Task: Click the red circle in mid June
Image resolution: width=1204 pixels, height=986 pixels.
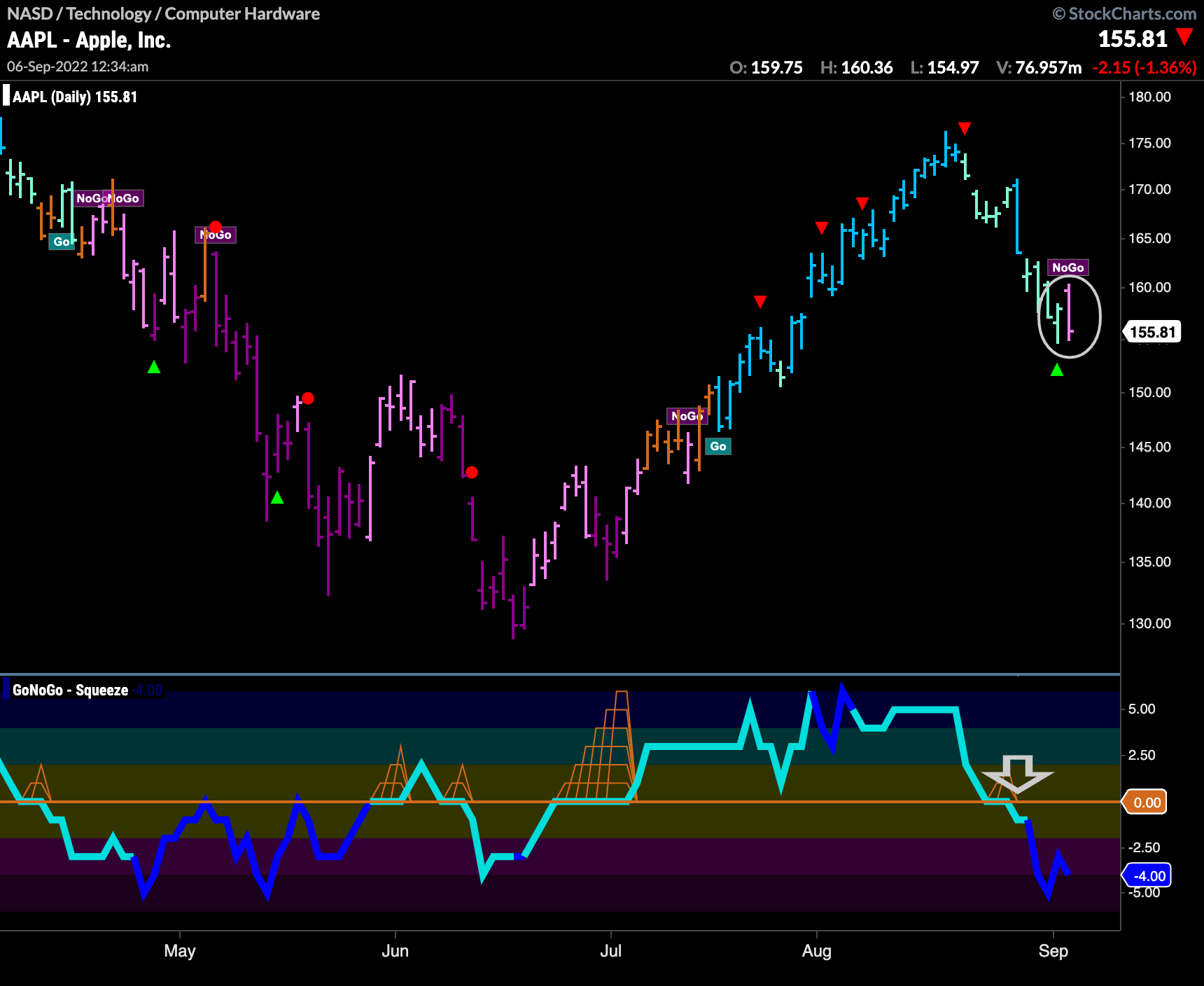Action: [472, 473]
